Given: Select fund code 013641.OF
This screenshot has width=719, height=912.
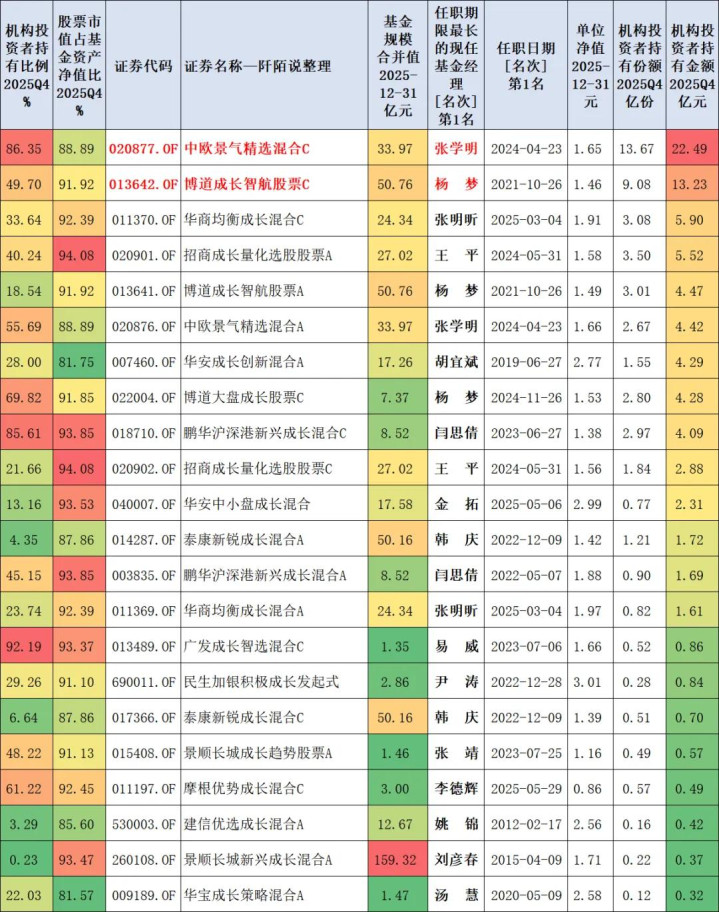Looking at the screenshot, I should [143, 291].
